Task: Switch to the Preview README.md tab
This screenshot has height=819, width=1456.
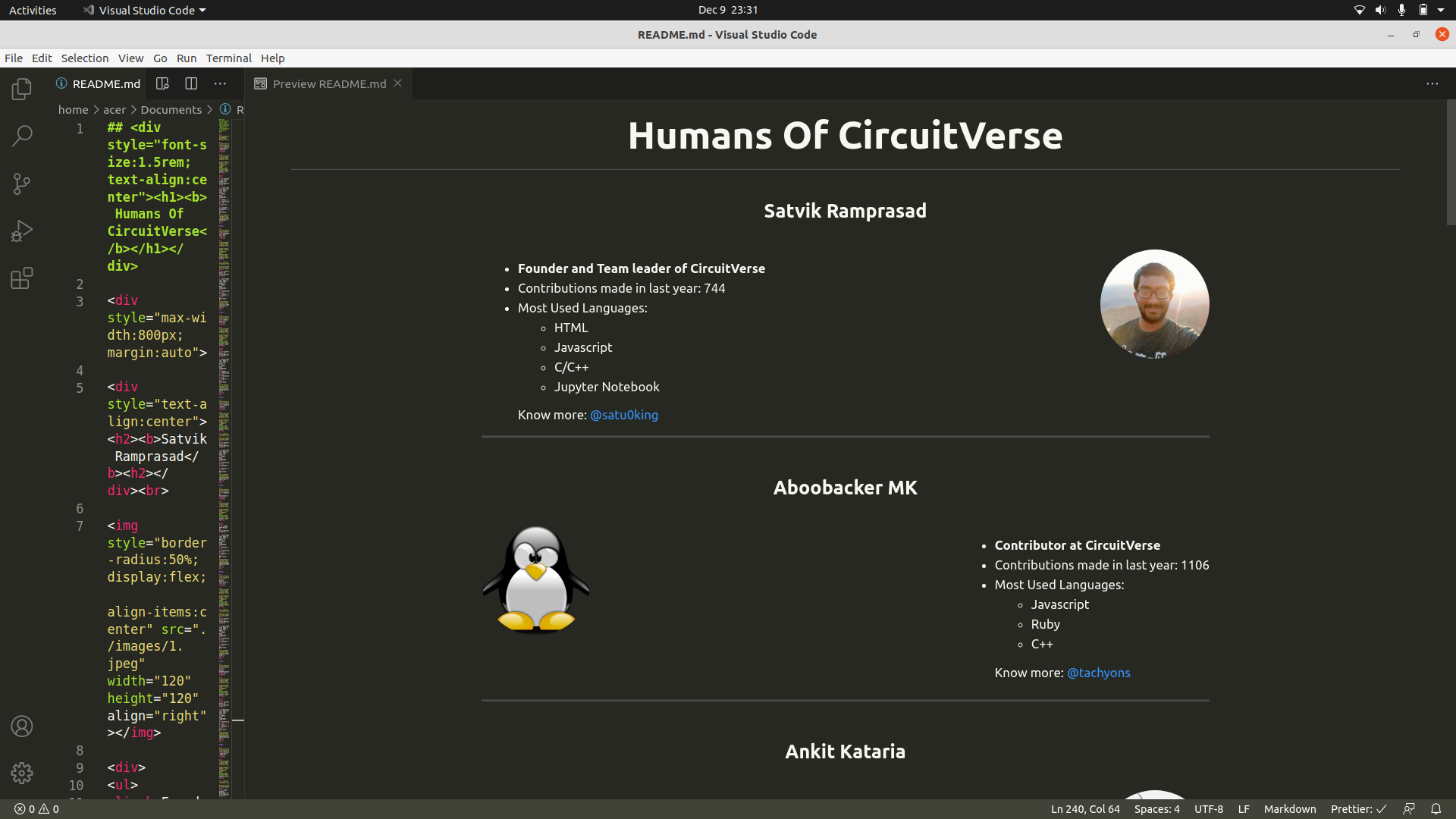Action: (x=329, y=83)
